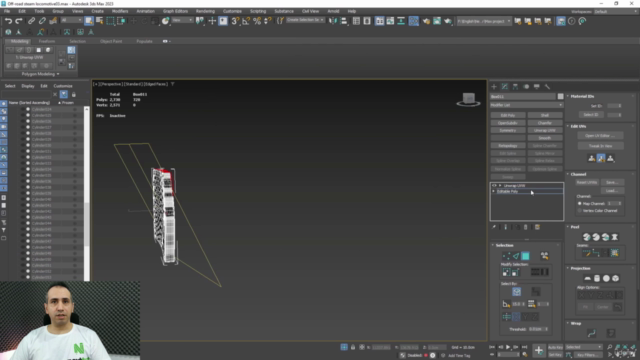Viewport: 640px width, 360px height.
Task: Select Map Channel radio button
Action: tap(580, 203)
